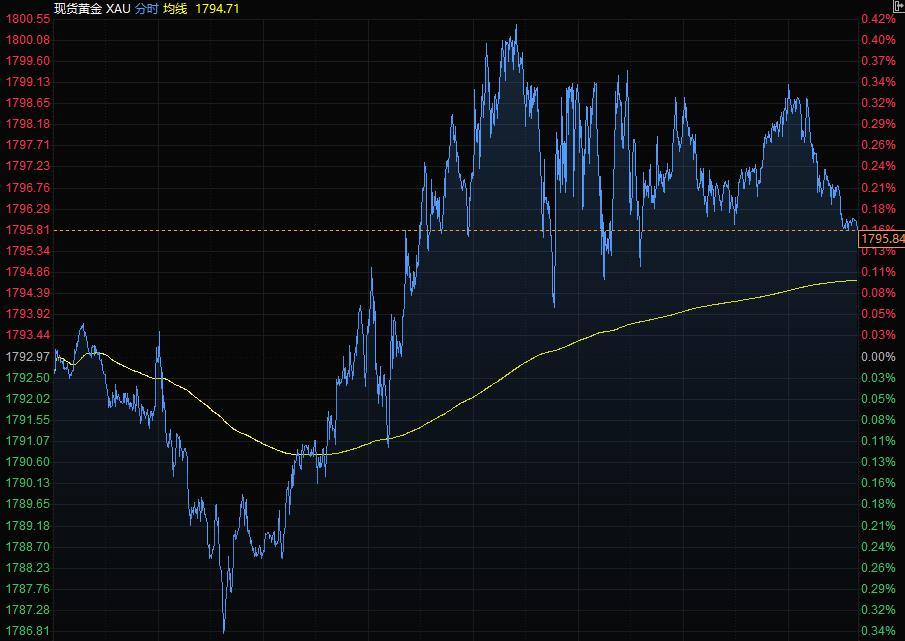The height and width of the screenshot is (641, 905).
Task: Click the red 0.32% percentage axis label
Action: pos(877,103)
